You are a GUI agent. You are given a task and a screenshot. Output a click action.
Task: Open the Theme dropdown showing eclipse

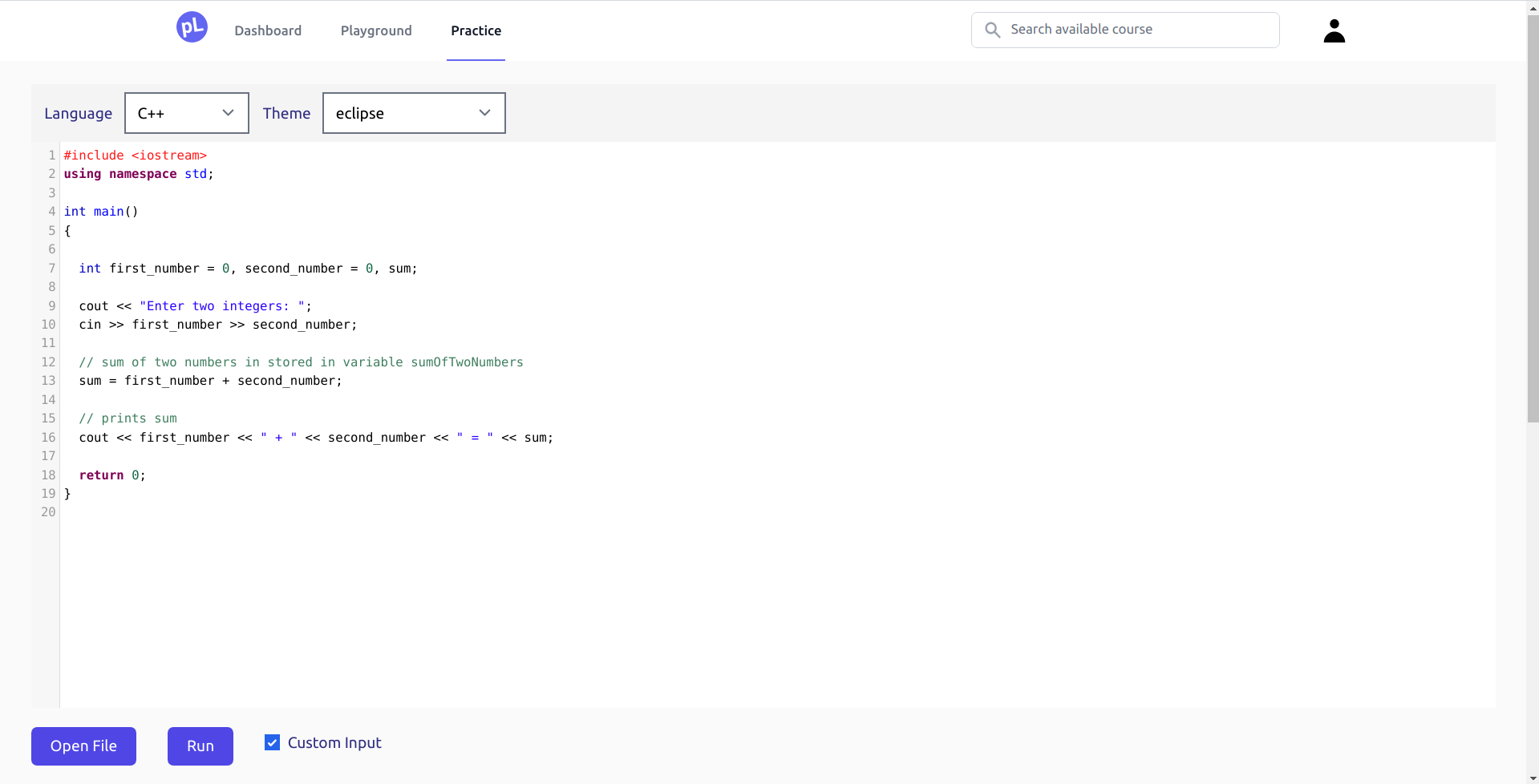[414, 113]
